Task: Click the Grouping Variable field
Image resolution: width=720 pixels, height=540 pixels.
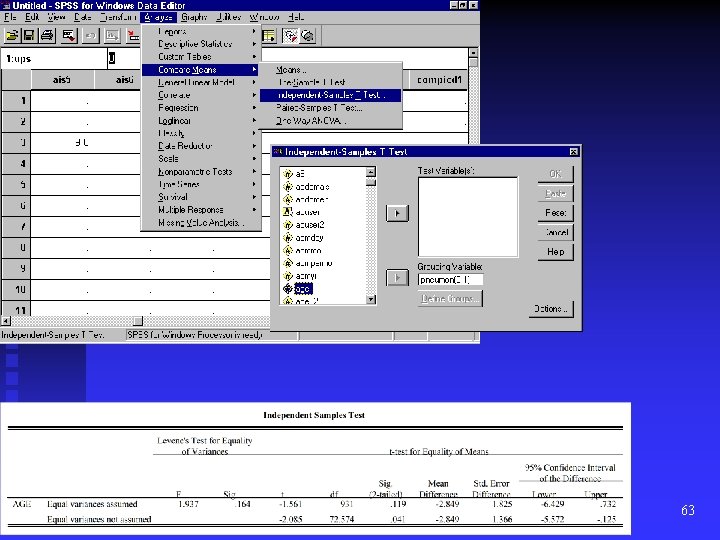Action: (450, 280)
